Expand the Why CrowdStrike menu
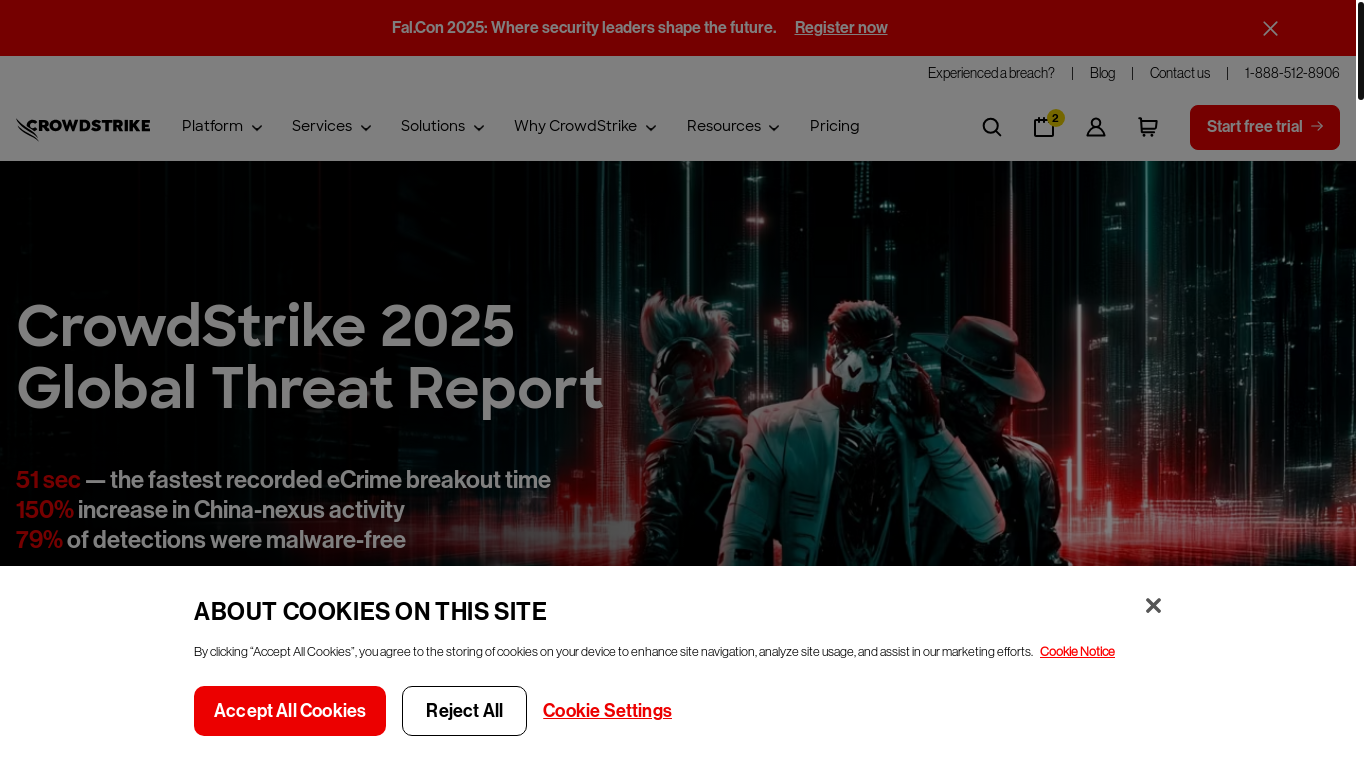The image size is (1366, 768). point(585,126)
